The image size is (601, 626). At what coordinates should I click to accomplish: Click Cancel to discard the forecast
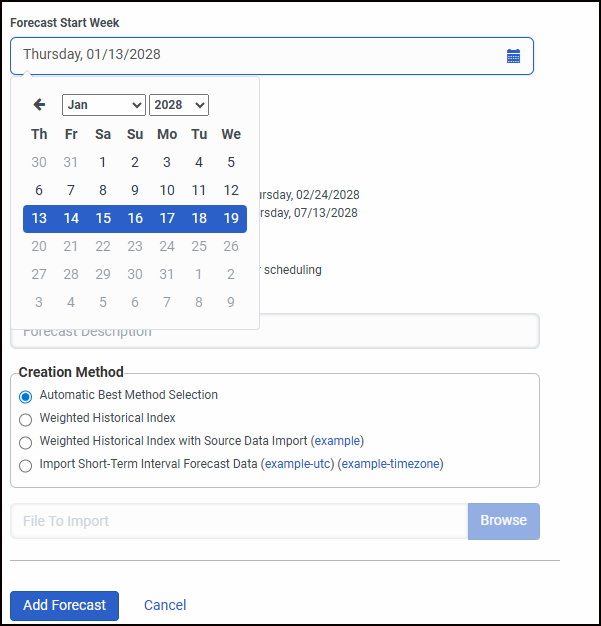coord(165,605)
